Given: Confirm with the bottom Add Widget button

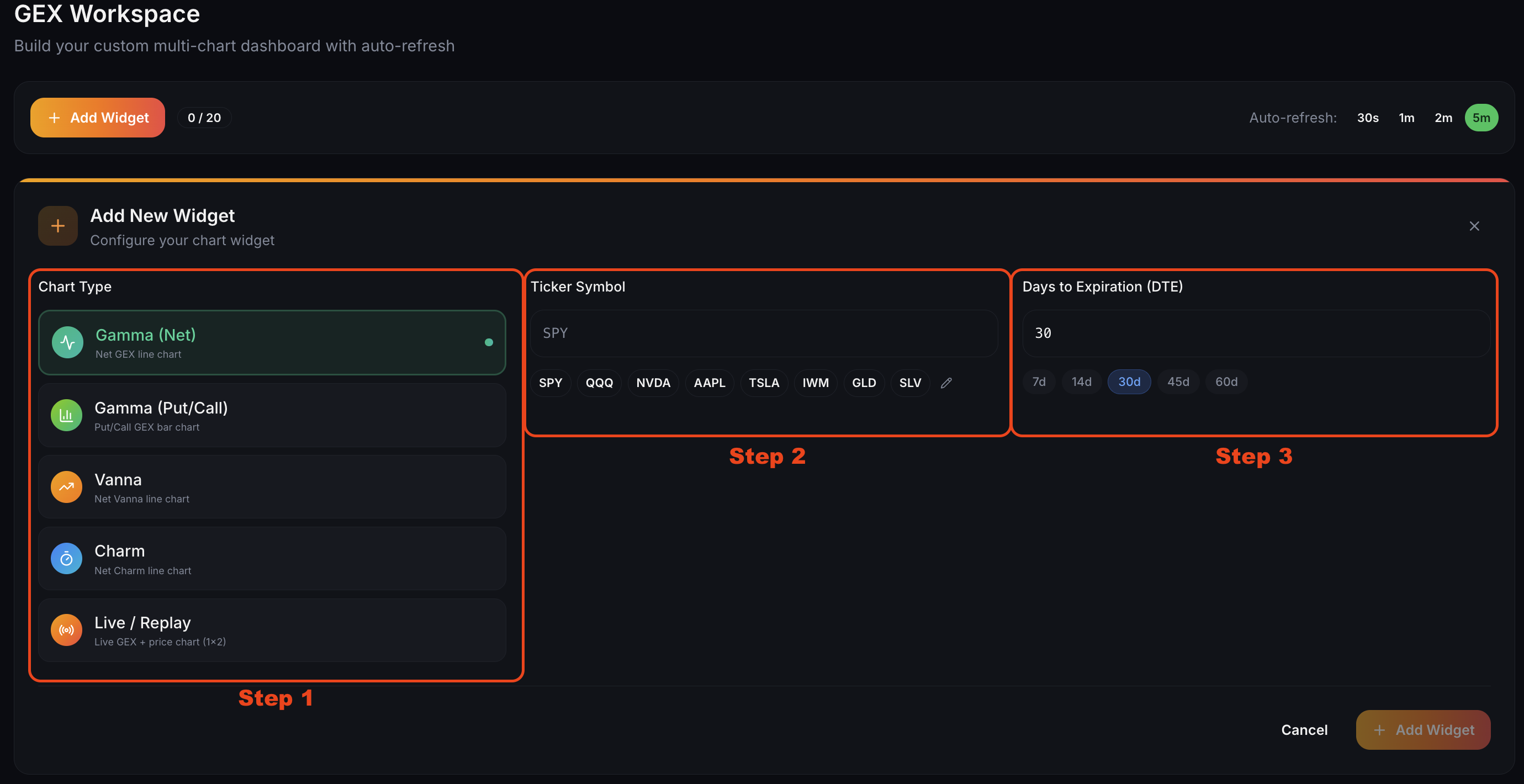Looking at the screenshot, I should 1423,729.
